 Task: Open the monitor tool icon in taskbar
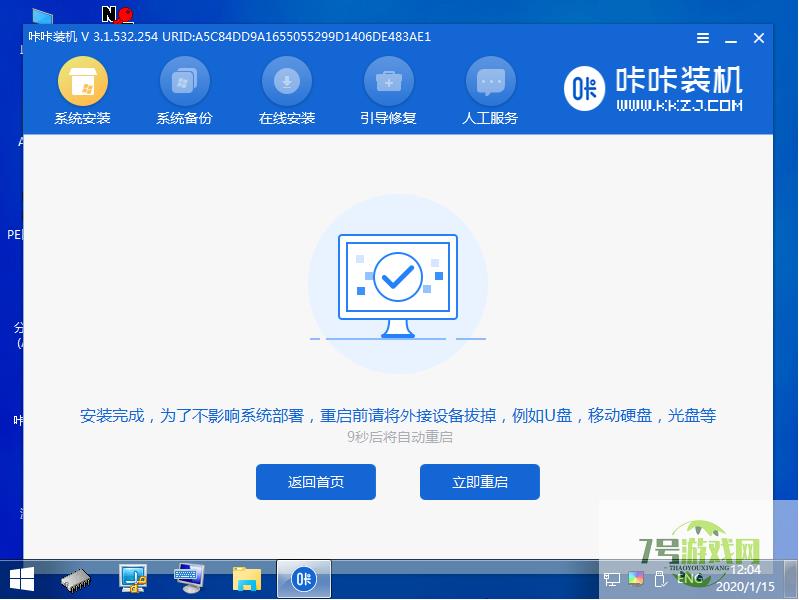tap(132, 579)
